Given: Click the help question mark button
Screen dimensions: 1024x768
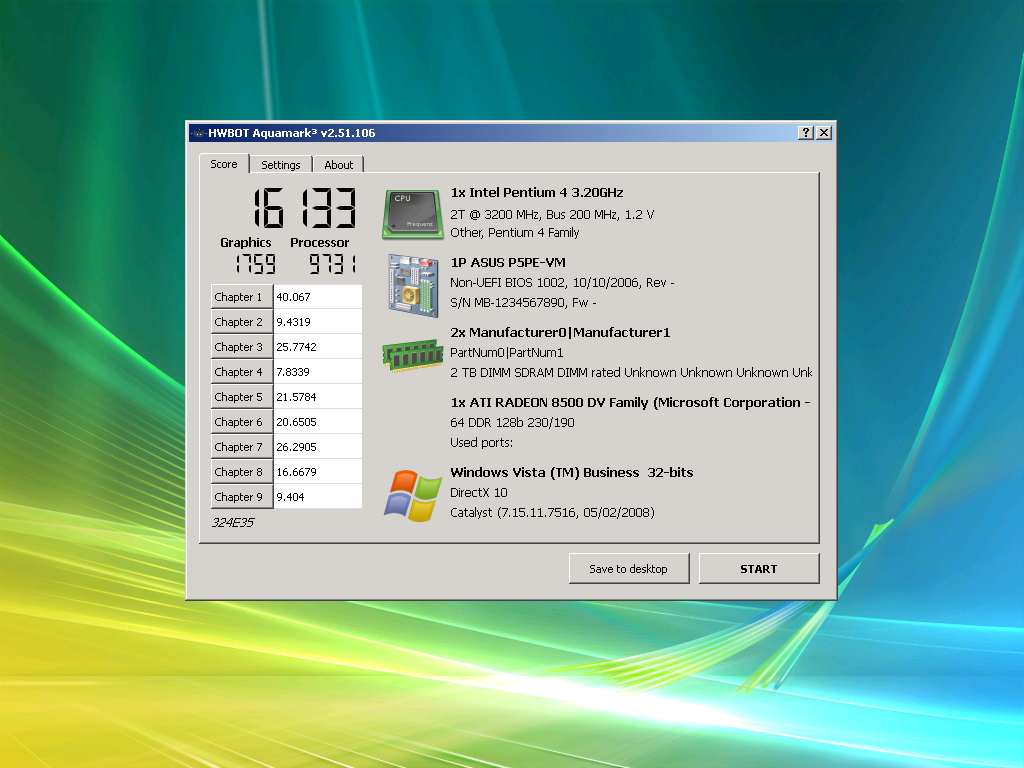Looking at the screenshot, I should 806,133.
